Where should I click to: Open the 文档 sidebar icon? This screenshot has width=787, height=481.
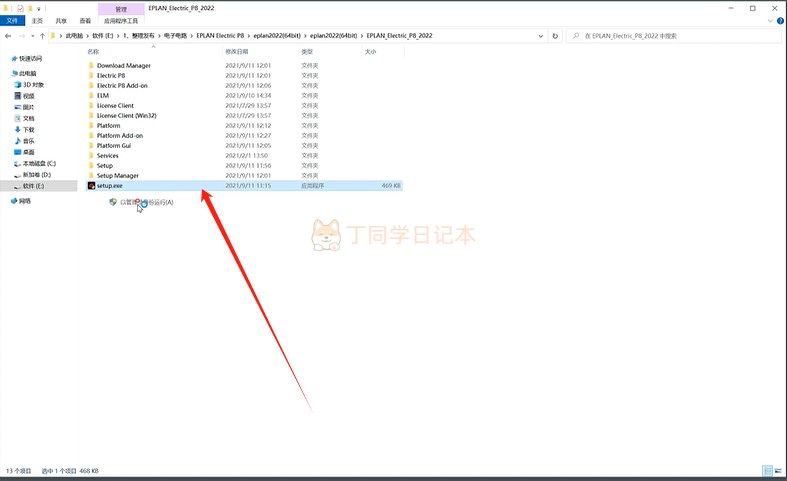(18, 118)
